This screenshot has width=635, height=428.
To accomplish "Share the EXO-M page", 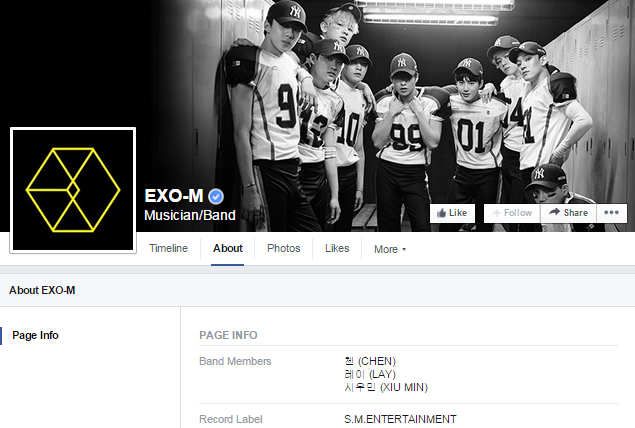I will pos(569,213).
